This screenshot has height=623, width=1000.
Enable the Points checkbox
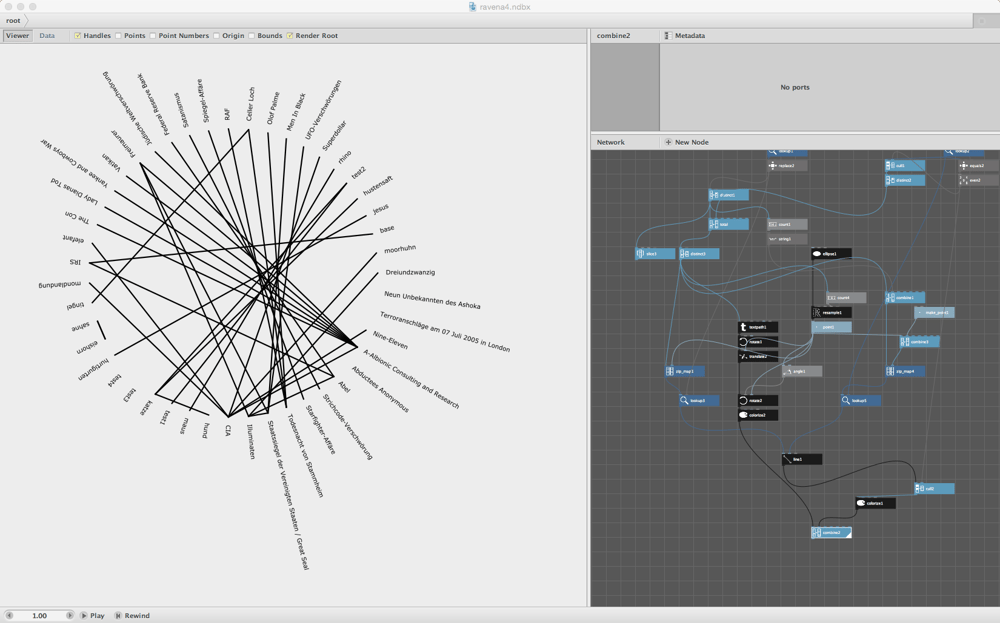coord(119,36)
